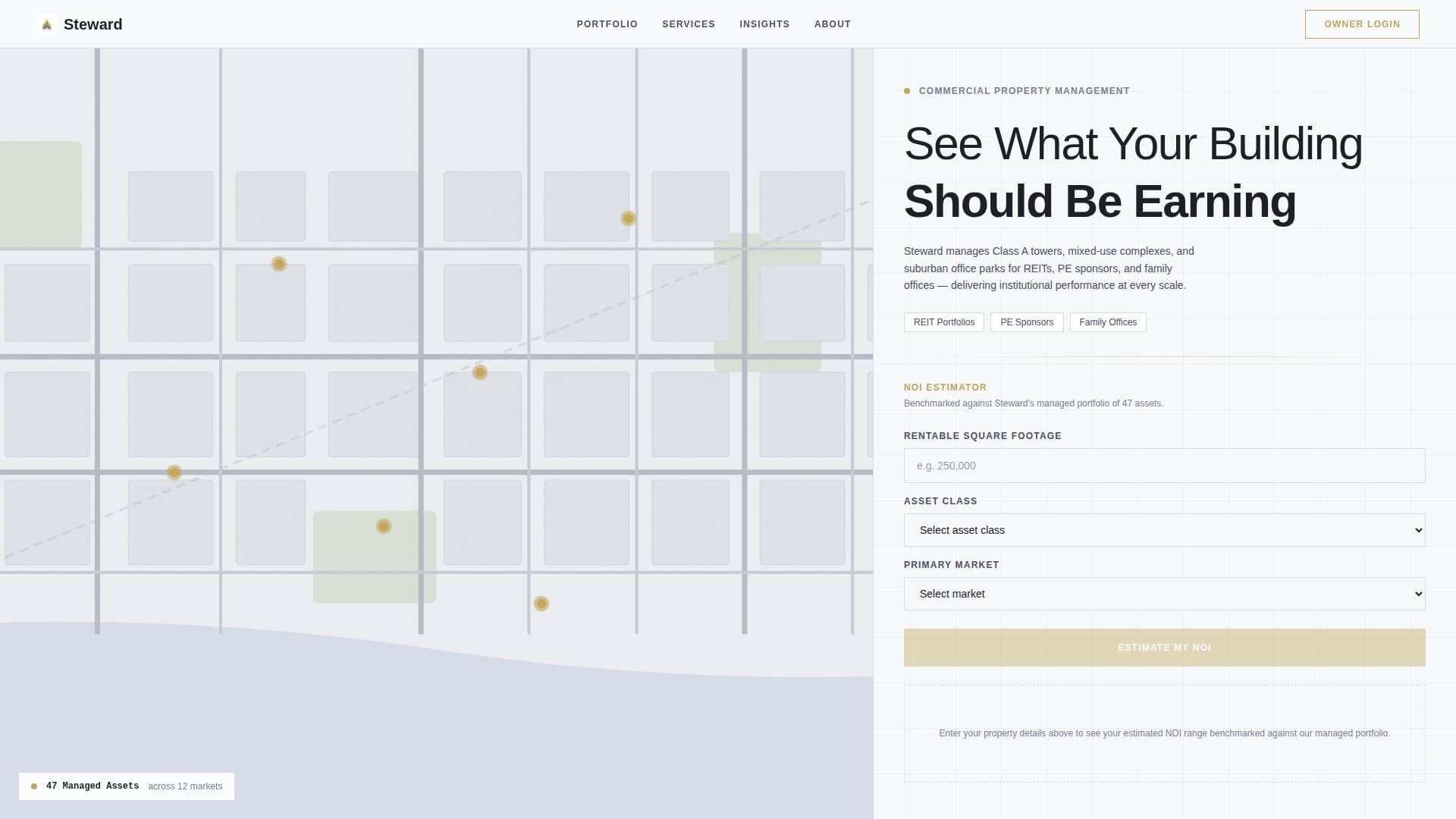Viewport: 1456px width, 819px height.
Task: Open the Insights section
Action: click(764, 24)
